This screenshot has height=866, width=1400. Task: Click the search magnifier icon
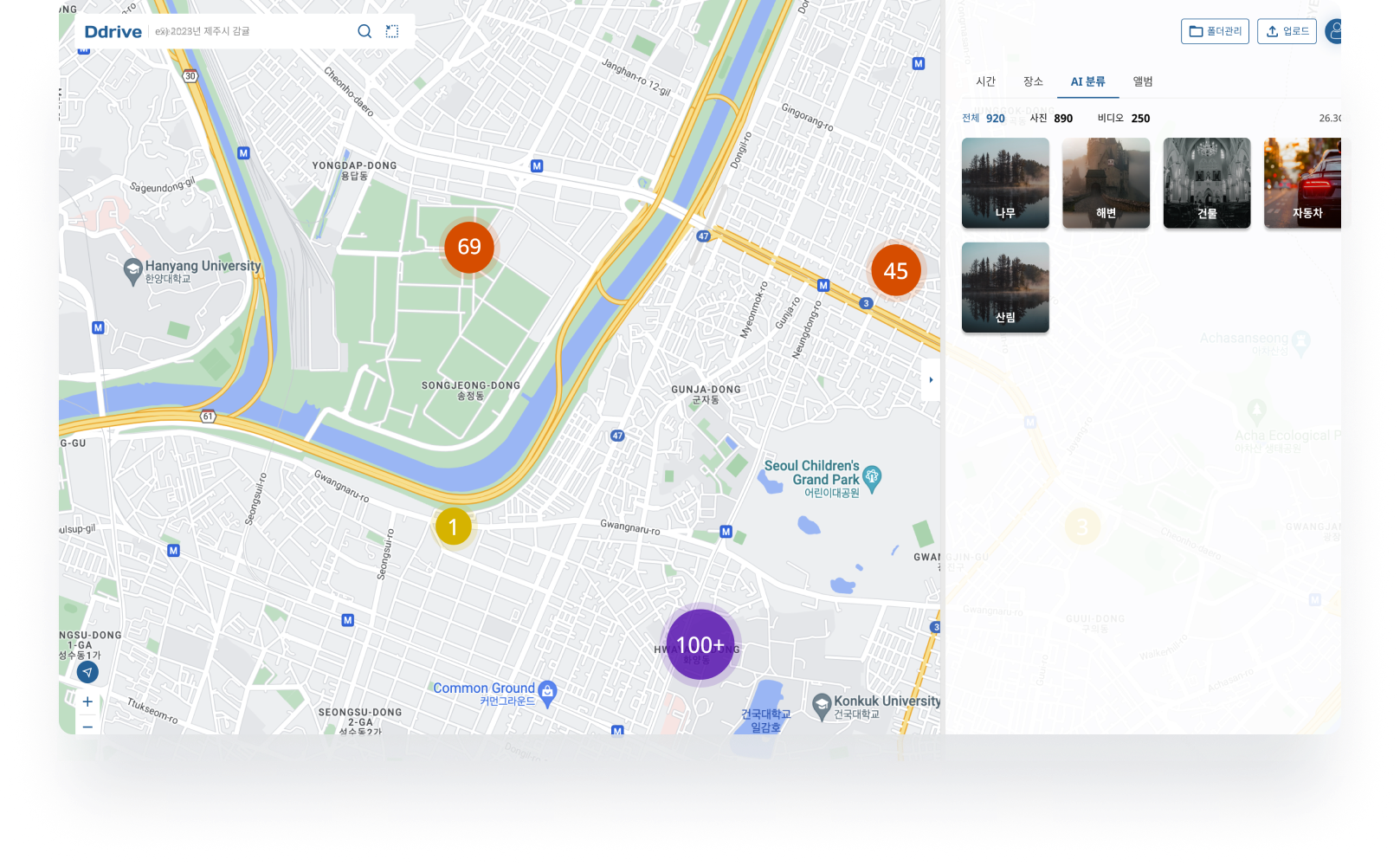click(x=365, y=31)
